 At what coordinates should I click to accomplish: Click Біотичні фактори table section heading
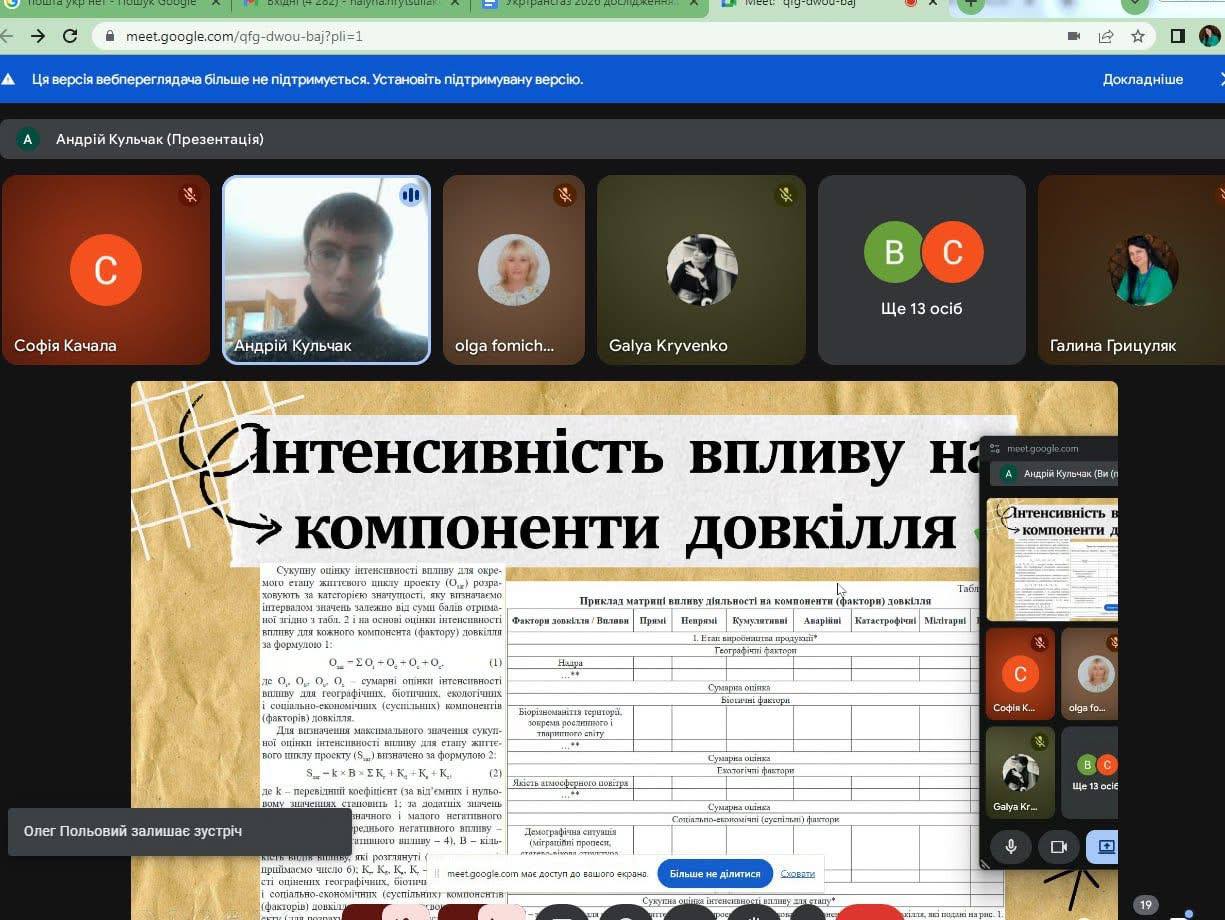[x=755, y=700]
